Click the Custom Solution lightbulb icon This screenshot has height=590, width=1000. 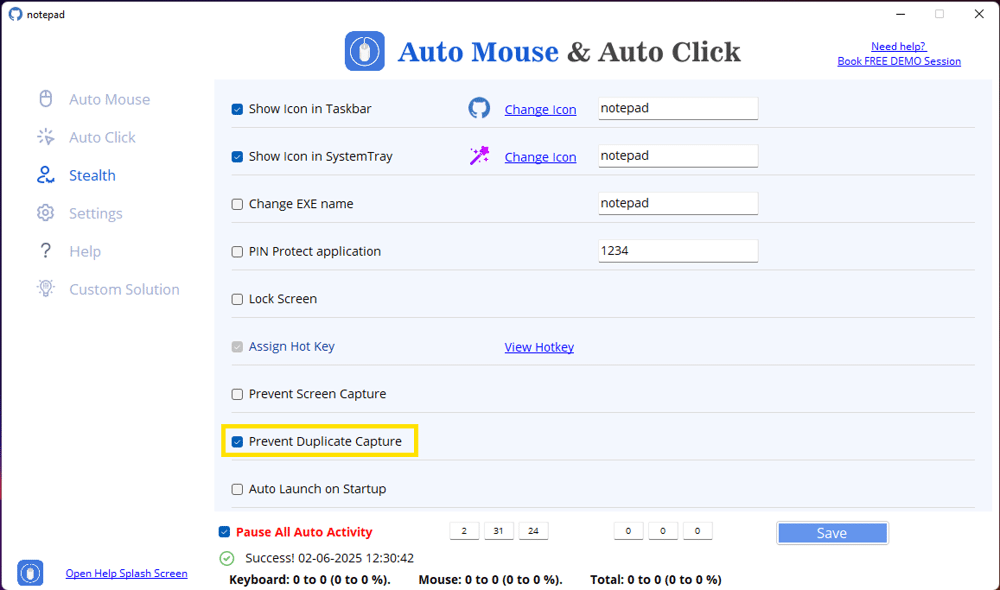[45, 289]
